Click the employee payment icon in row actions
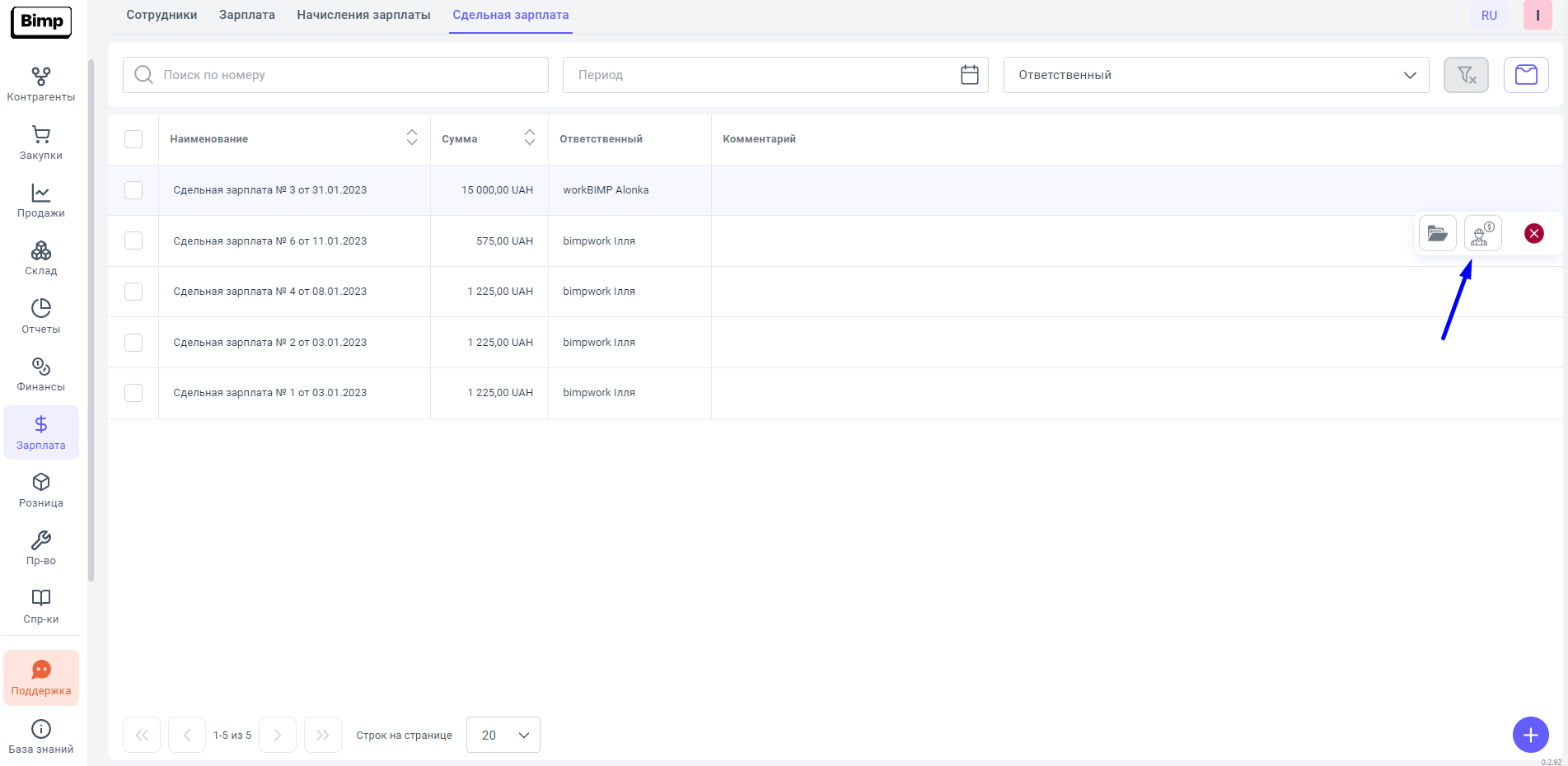The image size is (1568, 766). [x=1482, y=234]
